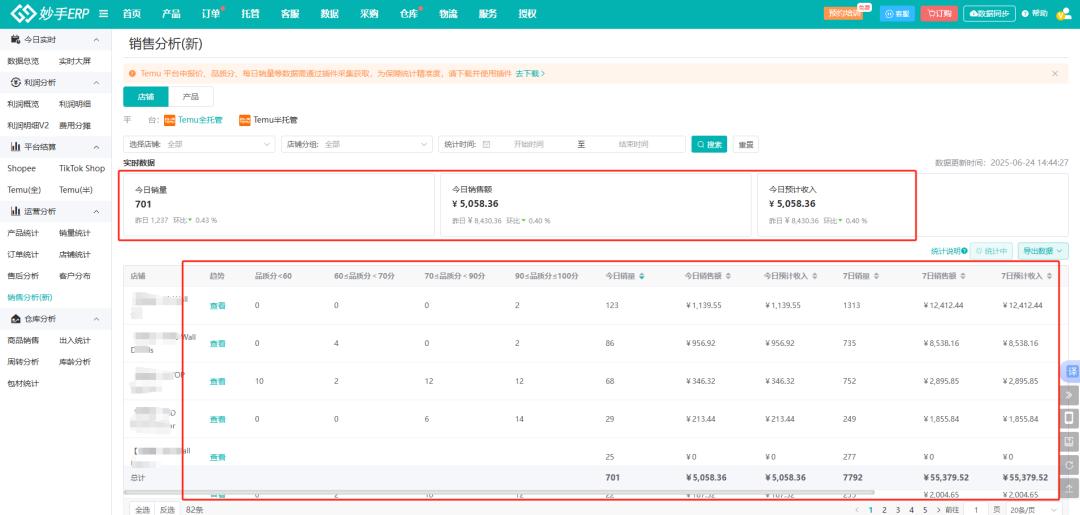Open the 仓库 top menu item
Screen dimensions: 1080x515
408,13
